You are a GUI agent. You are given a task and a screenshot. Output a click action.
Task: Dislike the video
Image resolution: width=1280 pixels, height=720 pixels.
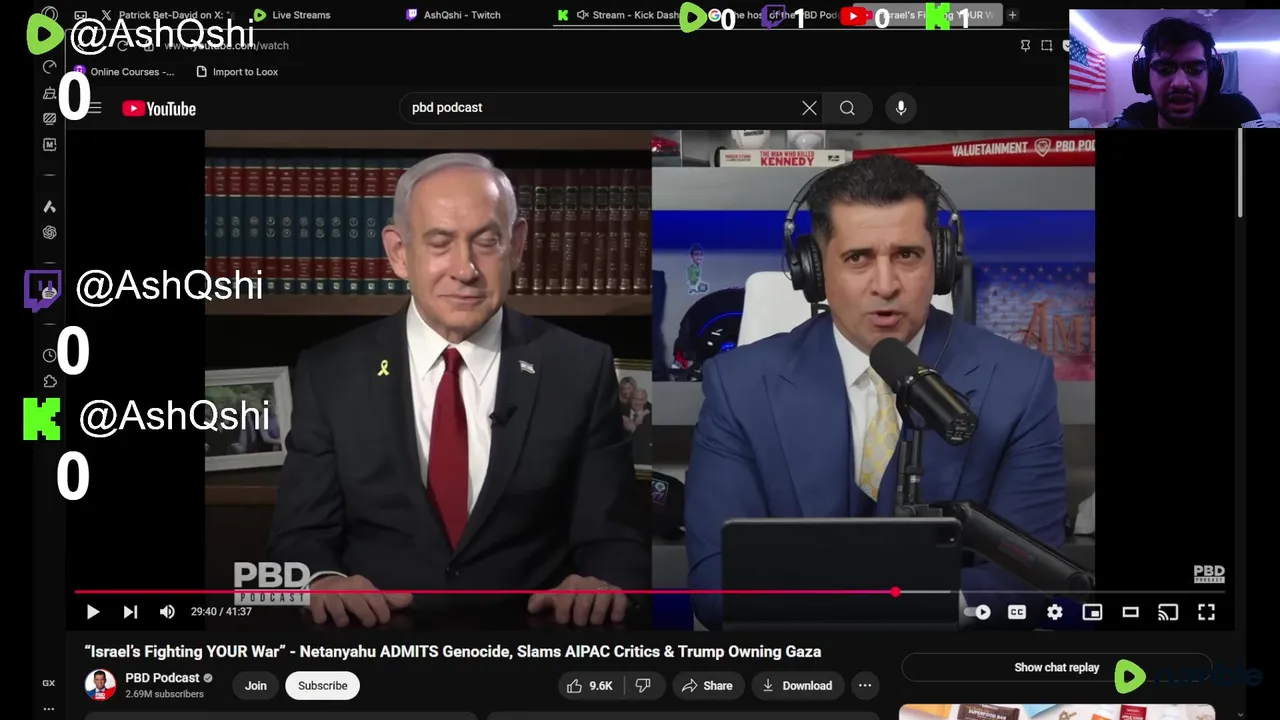(x=643, y=686)
